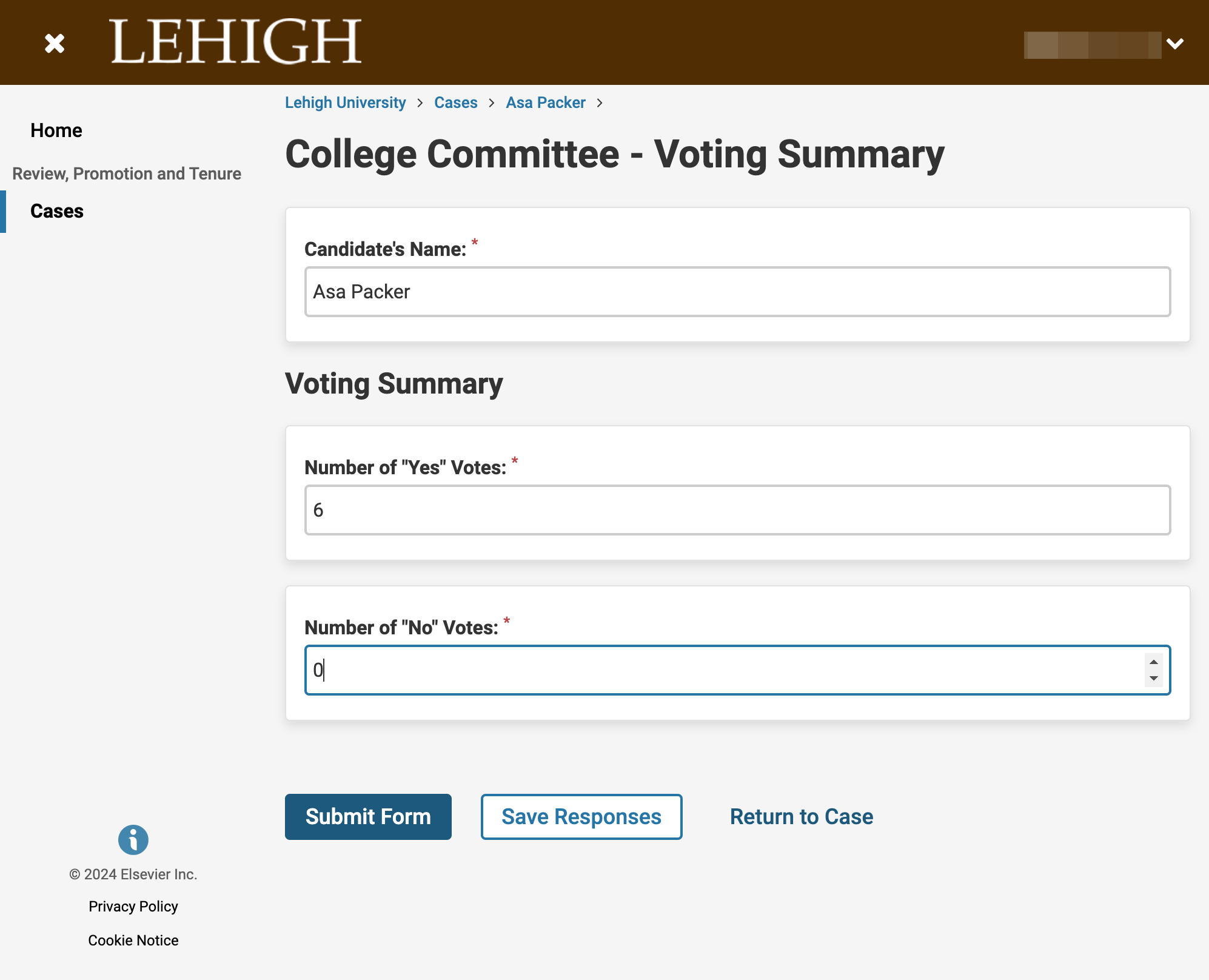
Task: Open the blue info circle icon
Action: pos(133,840)
